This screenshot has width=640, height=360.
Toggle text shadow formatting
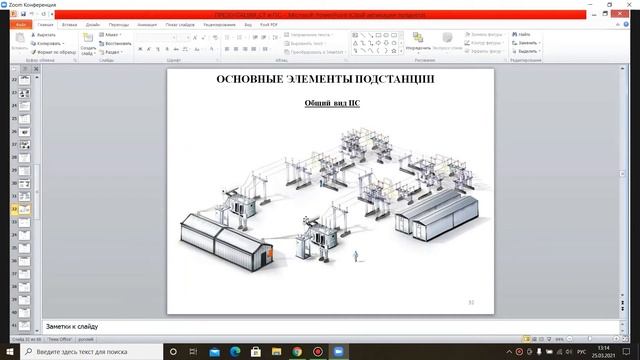point(167,49)
